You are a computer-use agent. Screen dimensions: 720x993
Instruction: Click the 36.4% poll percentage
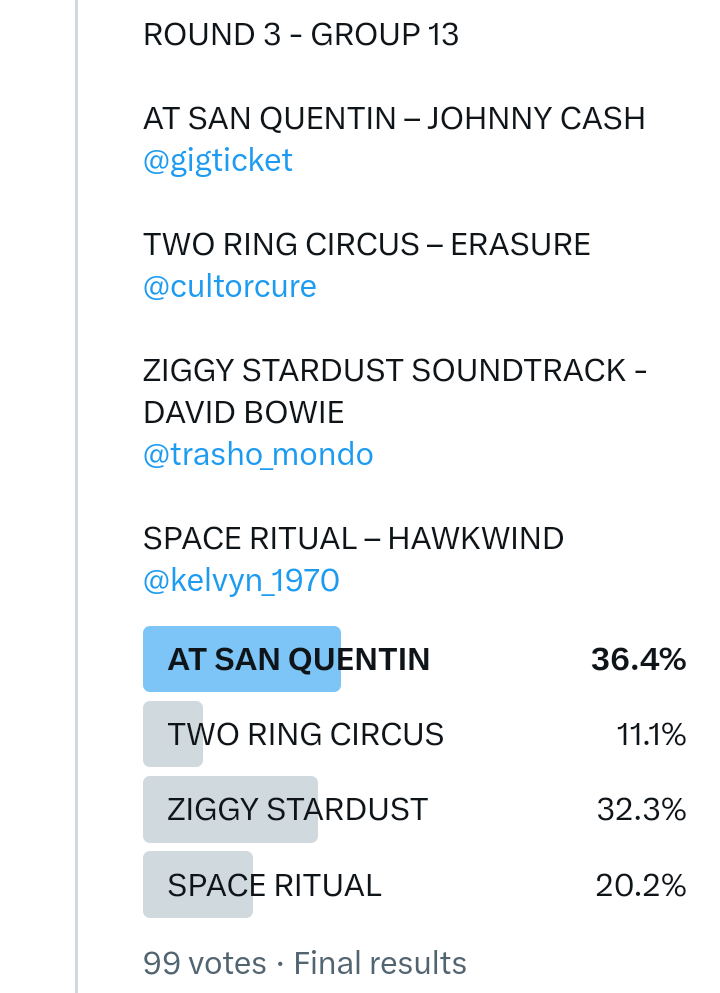[638, 660]
